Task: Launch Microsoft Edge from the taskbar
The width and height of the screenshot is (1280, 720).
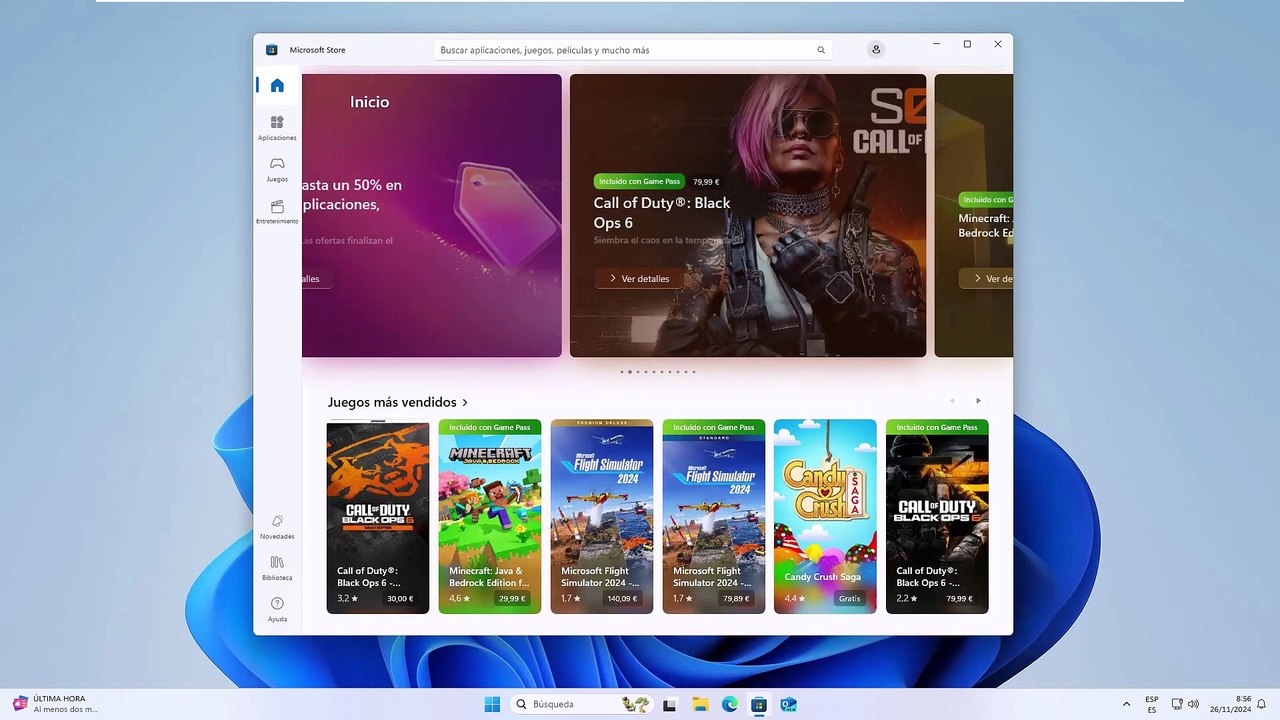Action: pyautogui.click(x=730, y=704)
